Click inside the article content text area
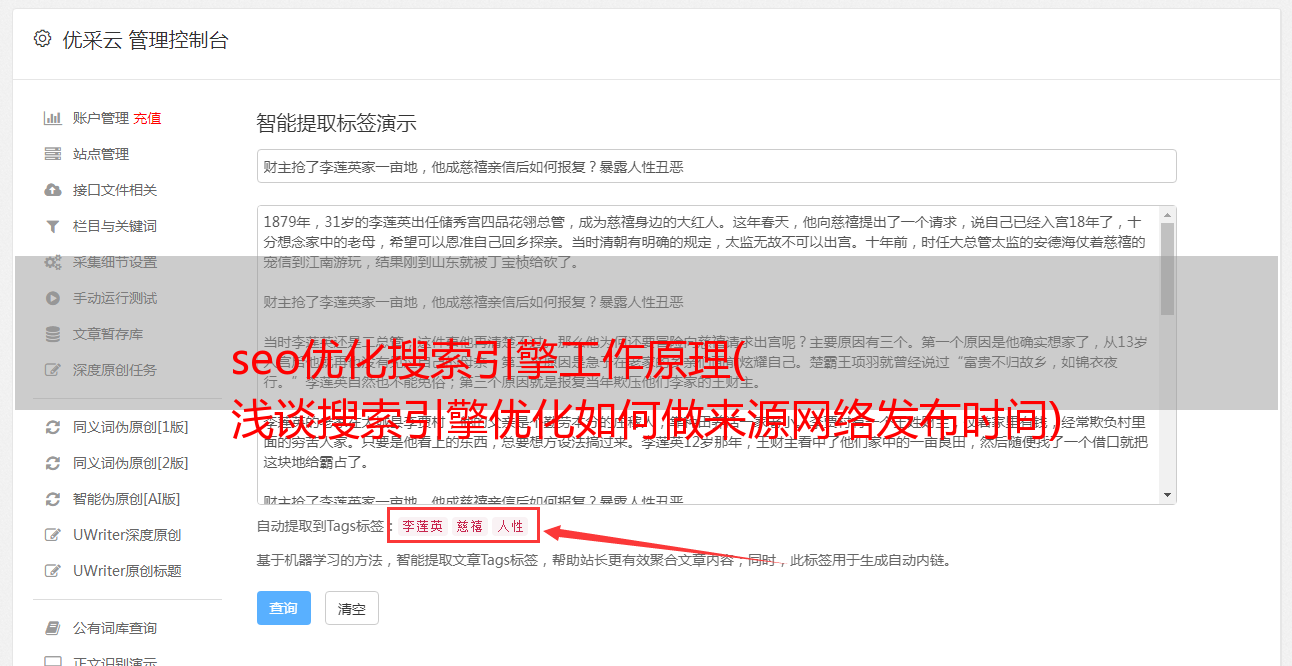The width and height of the screenshot is (1292, 666). 708,355
